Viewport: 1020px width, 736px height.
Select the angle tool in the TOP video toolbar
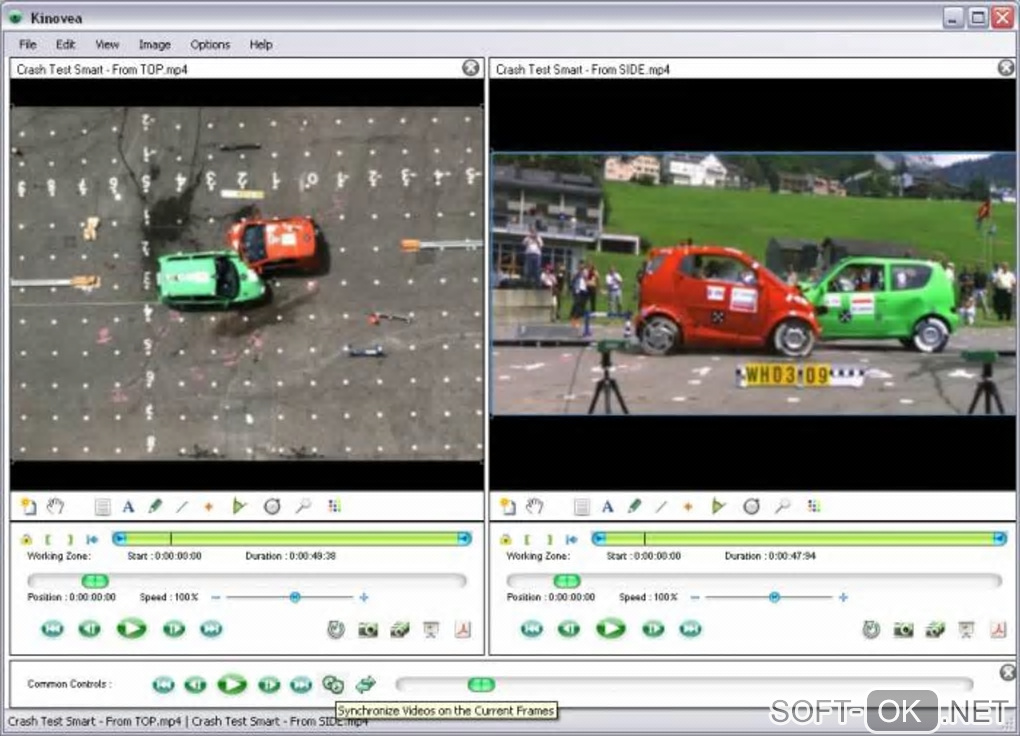coord(239,506)
